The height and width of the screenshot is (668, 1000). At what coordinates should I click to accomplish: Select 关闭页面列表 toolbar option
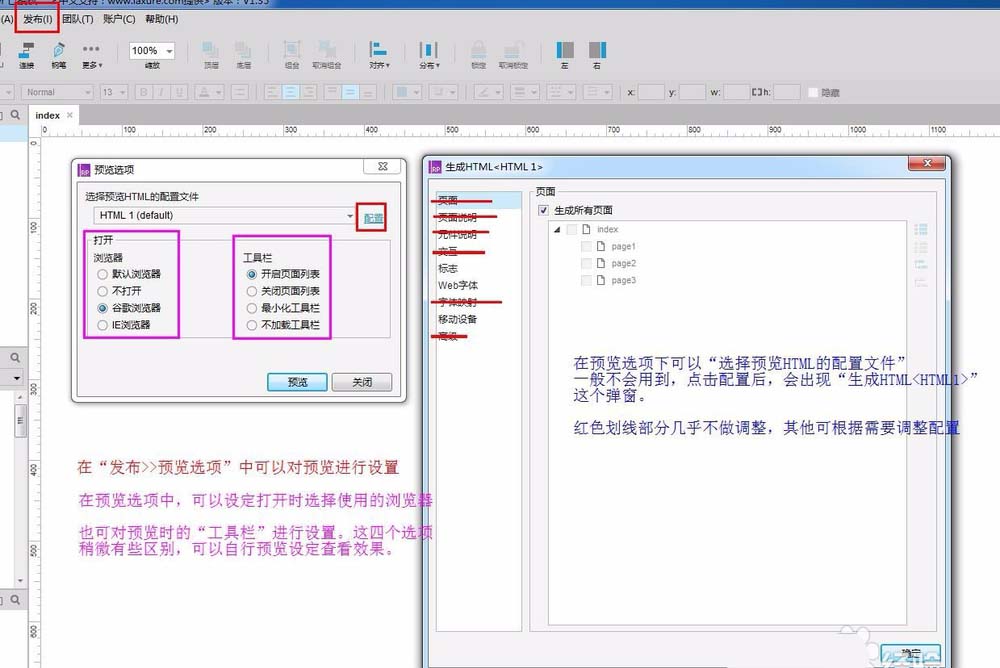tap(252, 291)
